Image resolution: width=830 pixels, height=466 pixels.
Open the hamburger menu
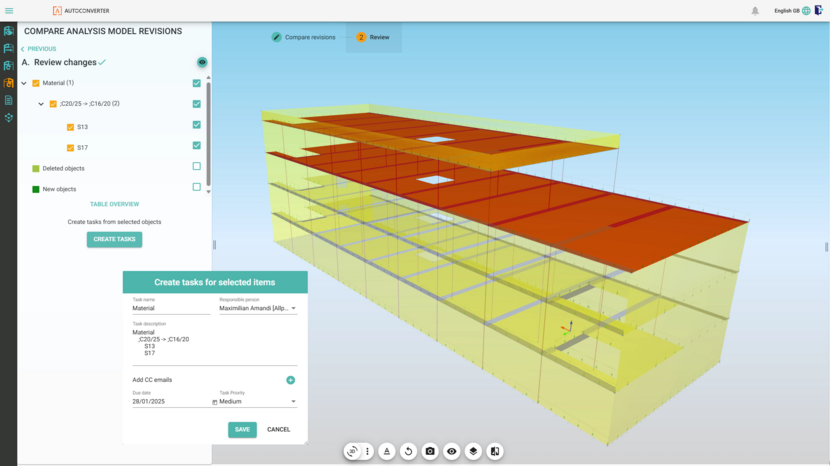tap(9, 11)
